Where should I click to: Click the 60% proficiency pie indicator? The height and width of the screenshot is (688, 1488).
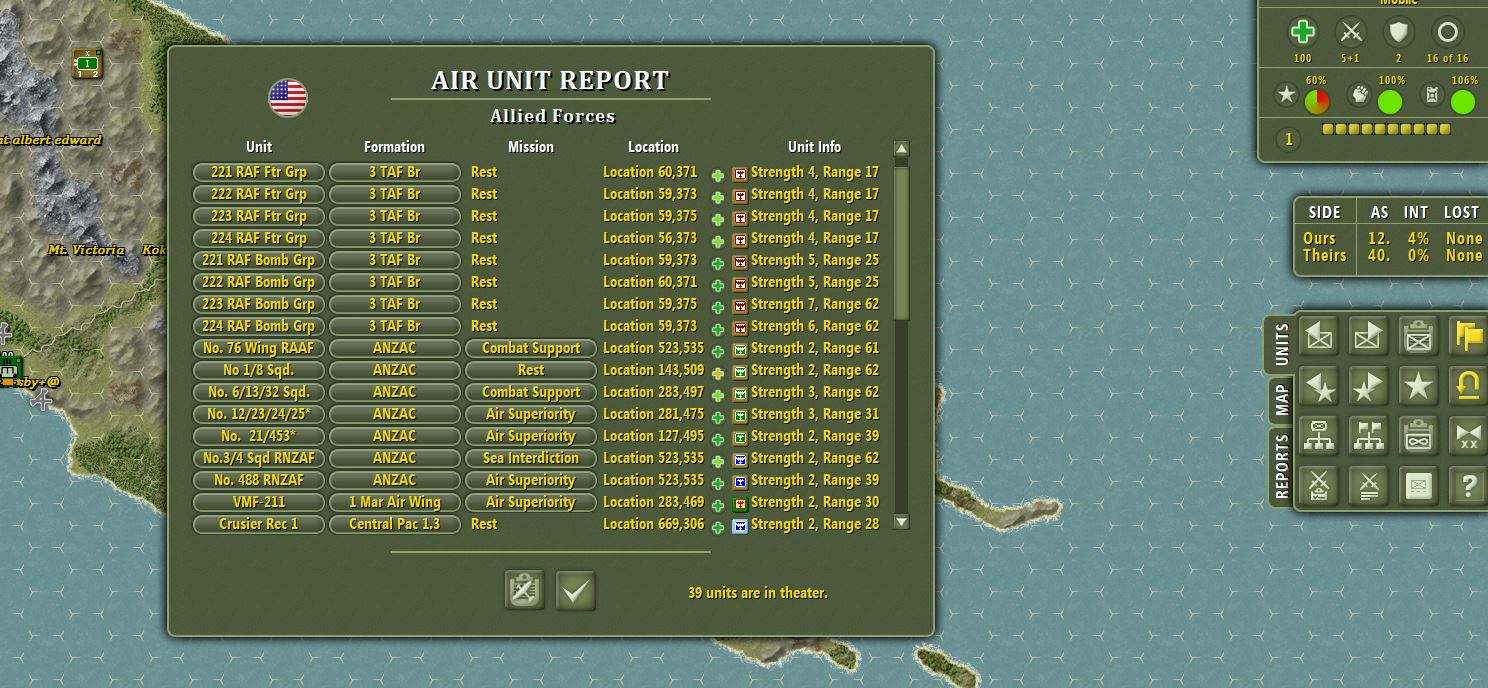(1317, 101)
